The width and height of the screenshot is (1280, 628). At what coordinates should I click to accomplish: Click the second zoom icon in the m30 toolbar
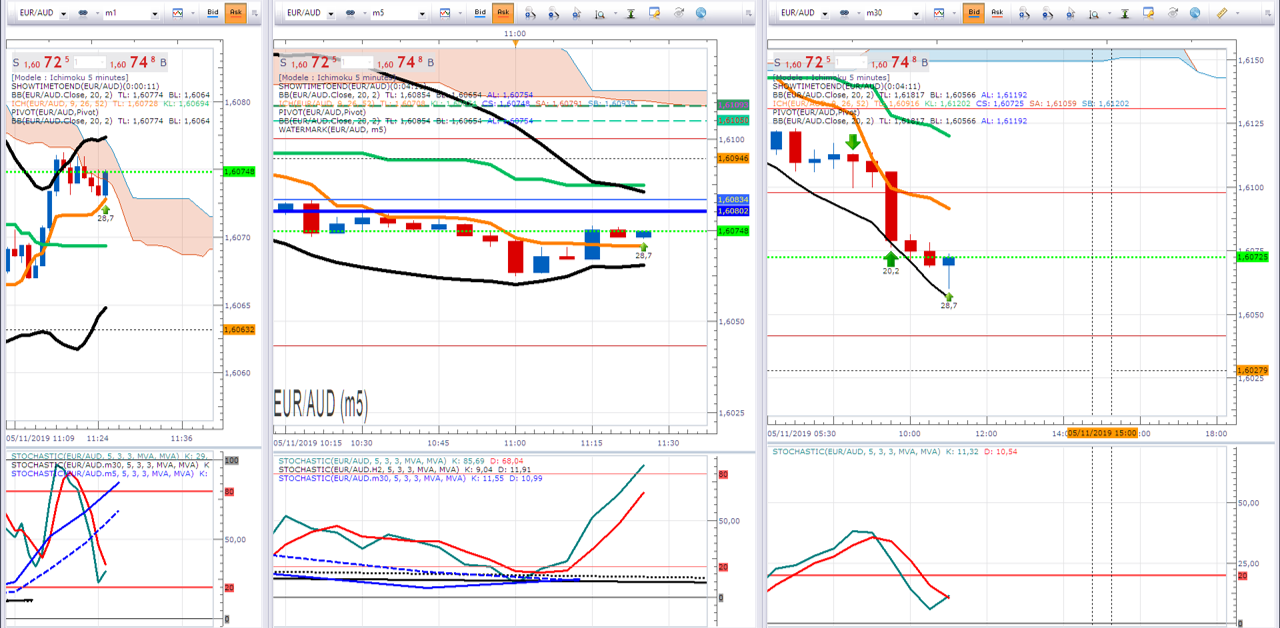tap(1047, 14)
